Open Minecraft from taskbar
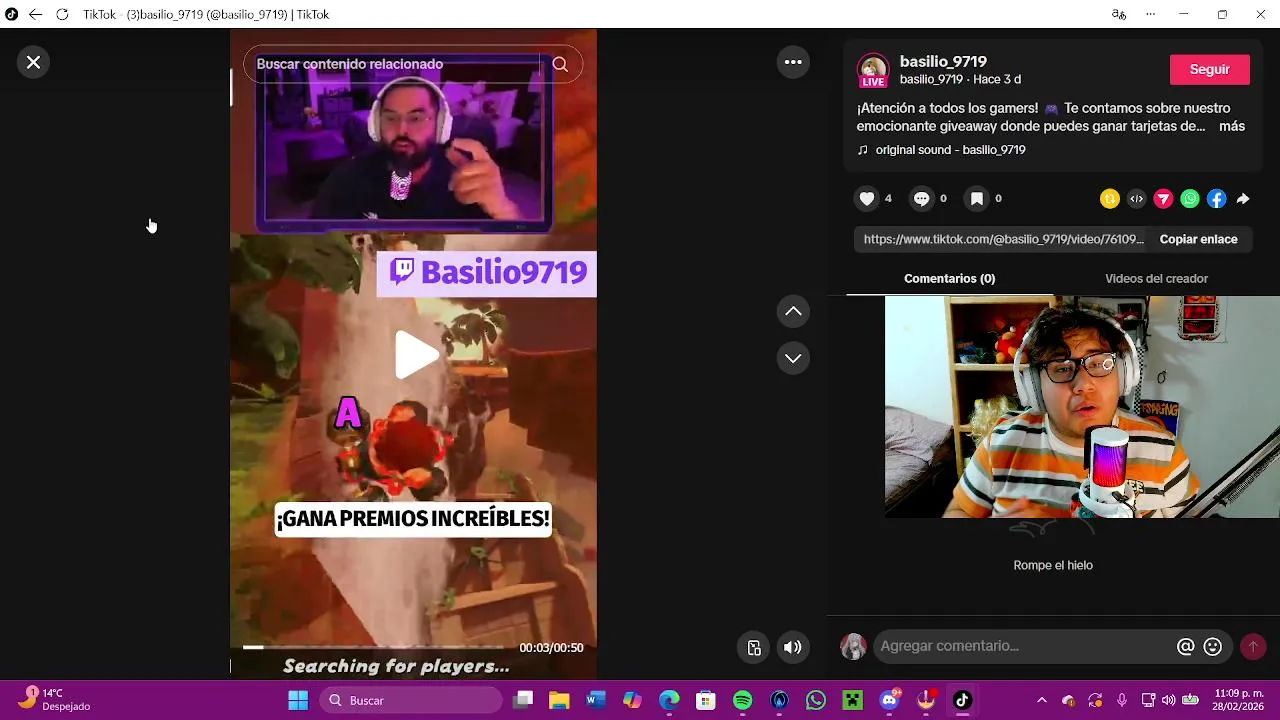Viewport: 1280px width, 720px height. point(852,700)
